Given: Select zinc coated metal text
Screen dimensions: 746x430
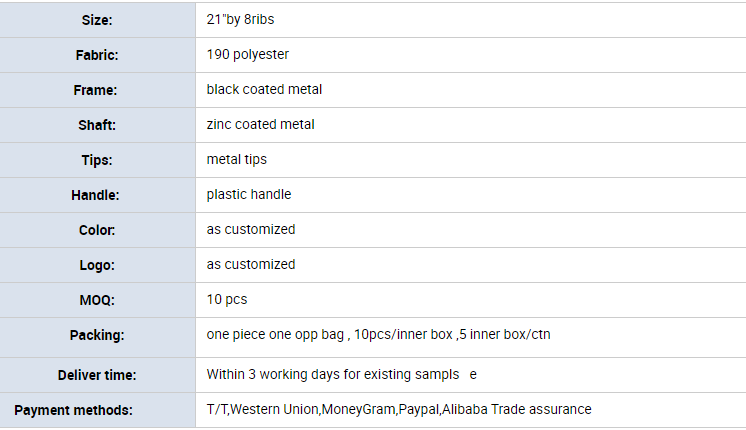Looking at the screenshot, I should point(260,125).
